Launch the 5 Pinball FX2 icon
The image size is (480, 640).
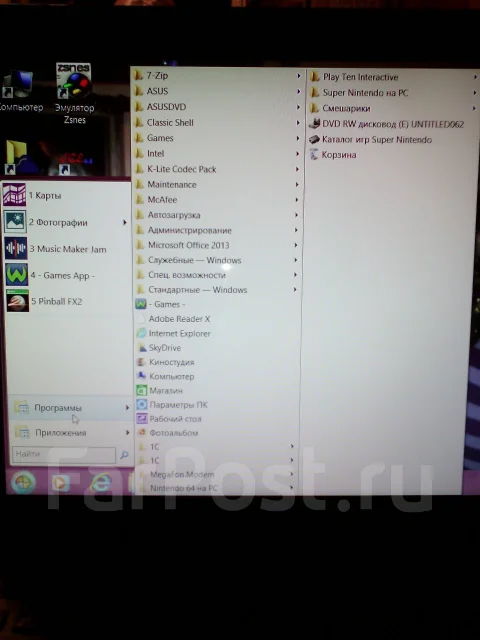[18, 301]
